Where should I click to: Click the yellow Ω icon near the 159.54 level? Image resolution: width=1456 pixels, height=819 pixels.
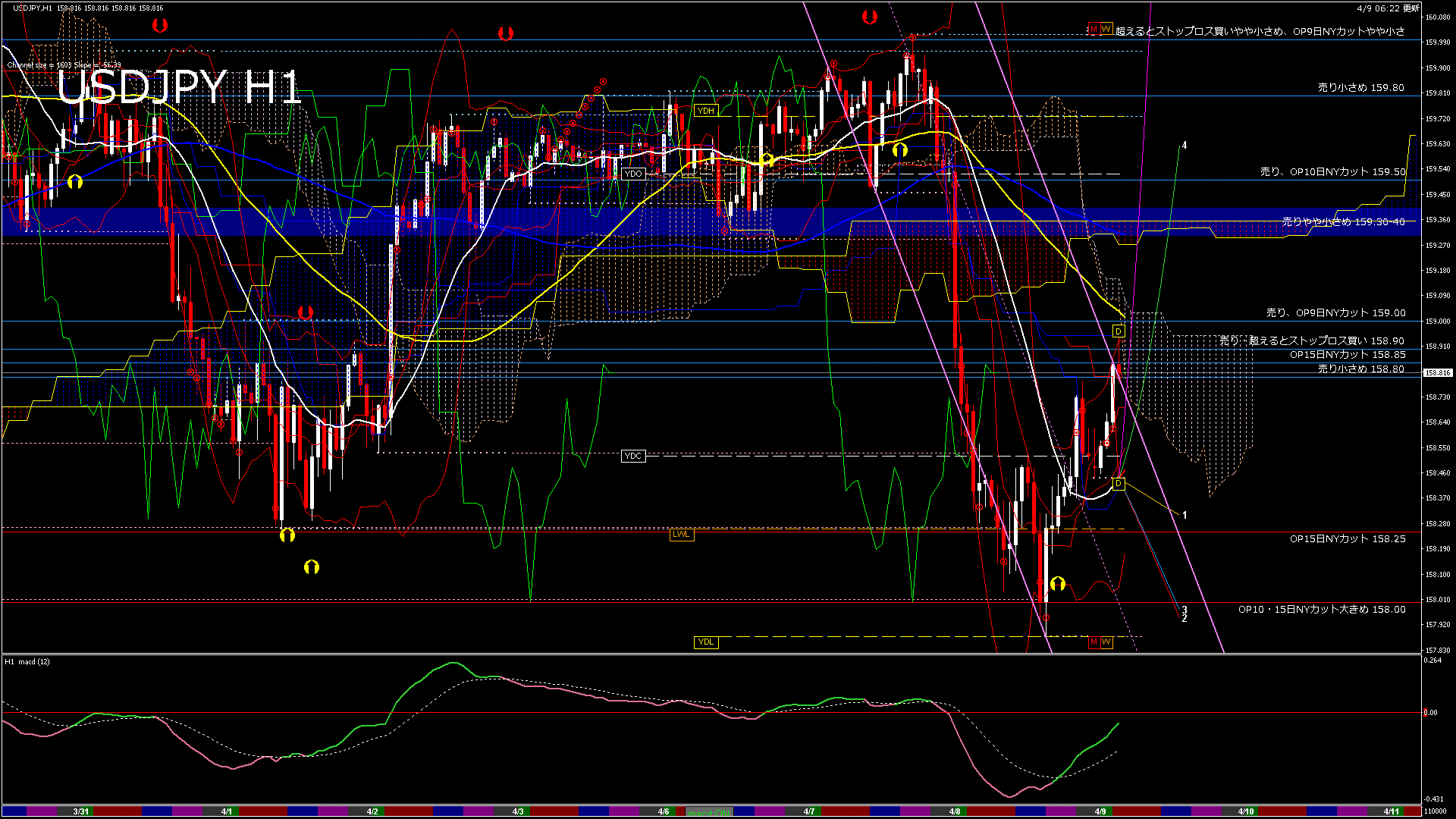coord(74,182)
